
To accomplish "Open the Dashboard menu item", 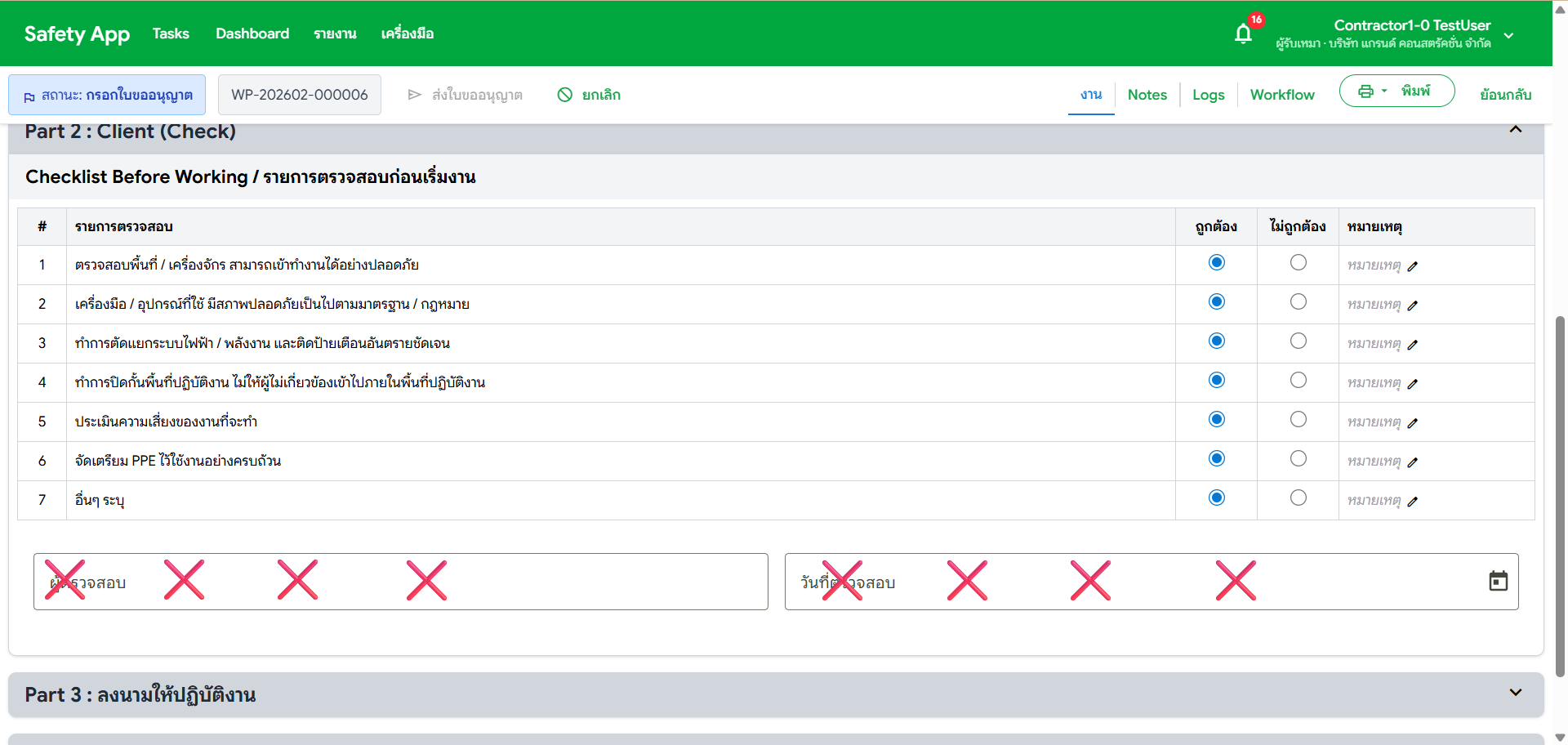I will 252,33.
